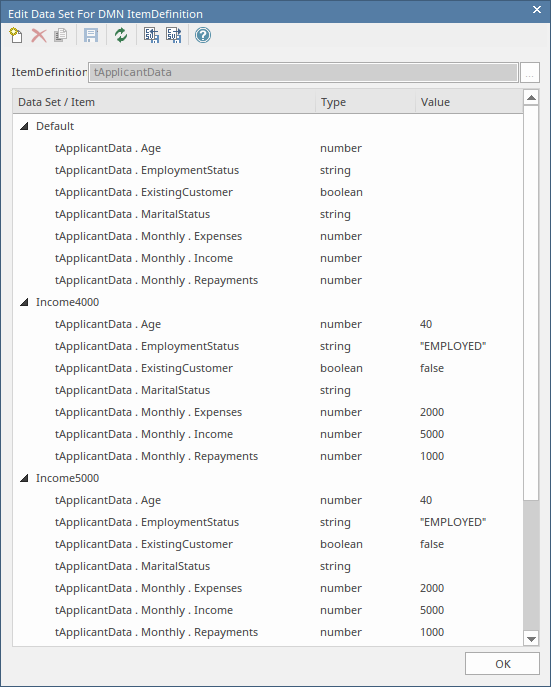
Task: Select Income4000 EmploymentStatus value "EMPLOYED"
Action: 453,346
